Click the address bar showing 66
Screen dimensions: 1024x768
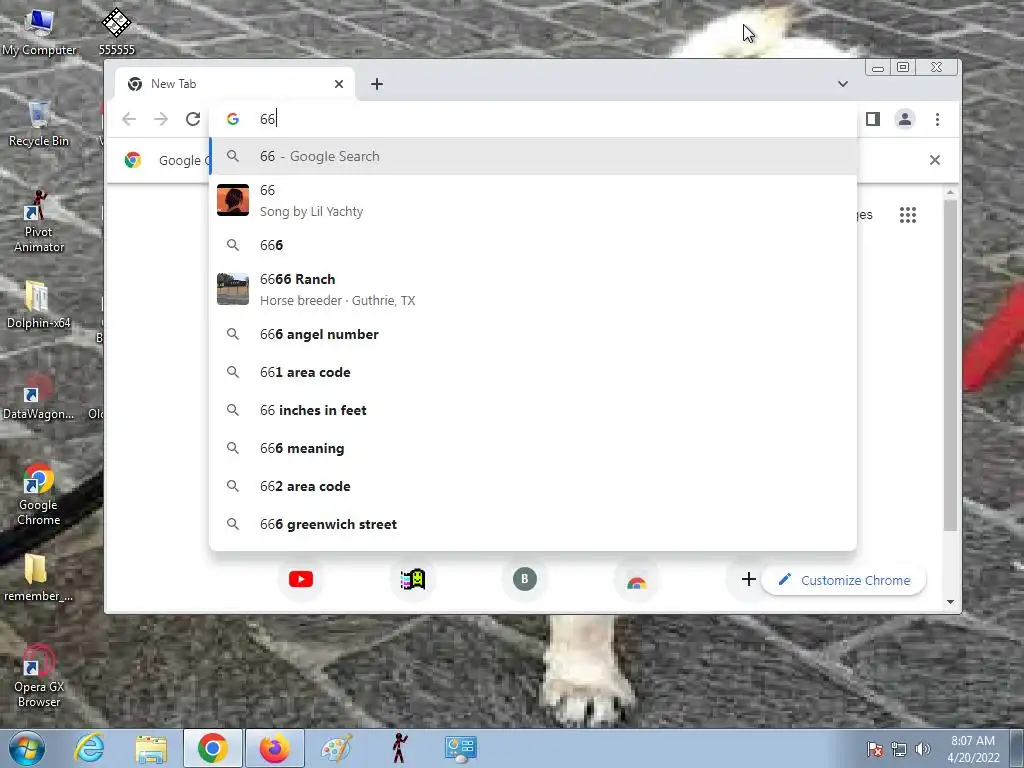pos(533,119)
